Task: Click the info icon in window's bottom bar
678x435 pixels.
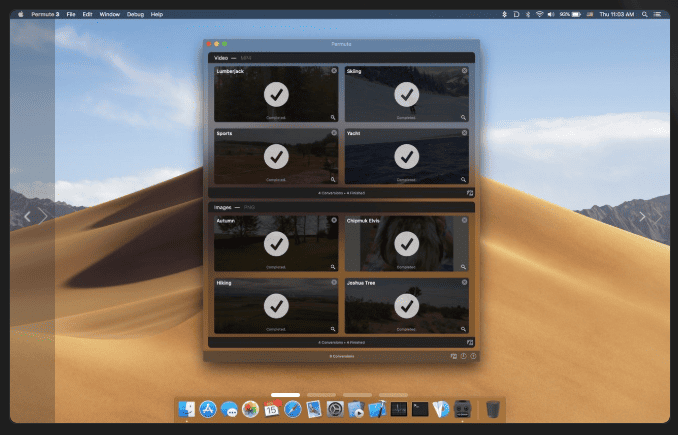Action: 473,356
